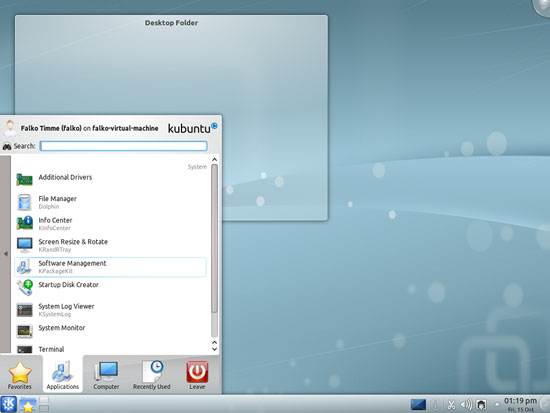The height and width of the screenshot is (413, 550).
Task: Open System Log Viewer (KSystemLog)
Action: [110, 310]
